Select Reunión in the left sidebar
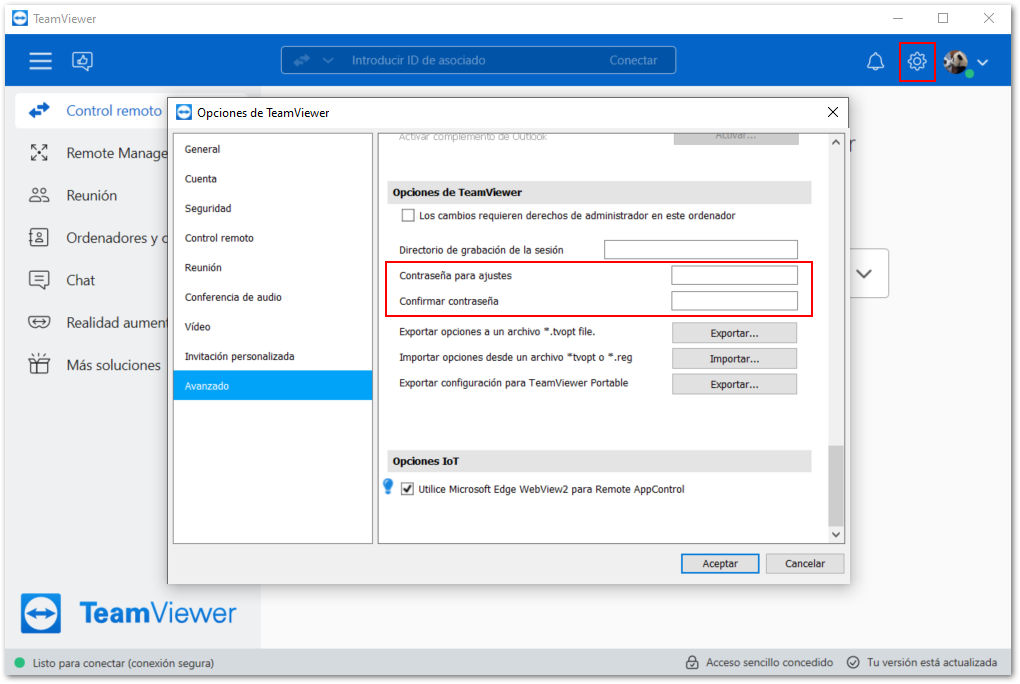This screenshot has width=1020, height=684. [91, 195]
